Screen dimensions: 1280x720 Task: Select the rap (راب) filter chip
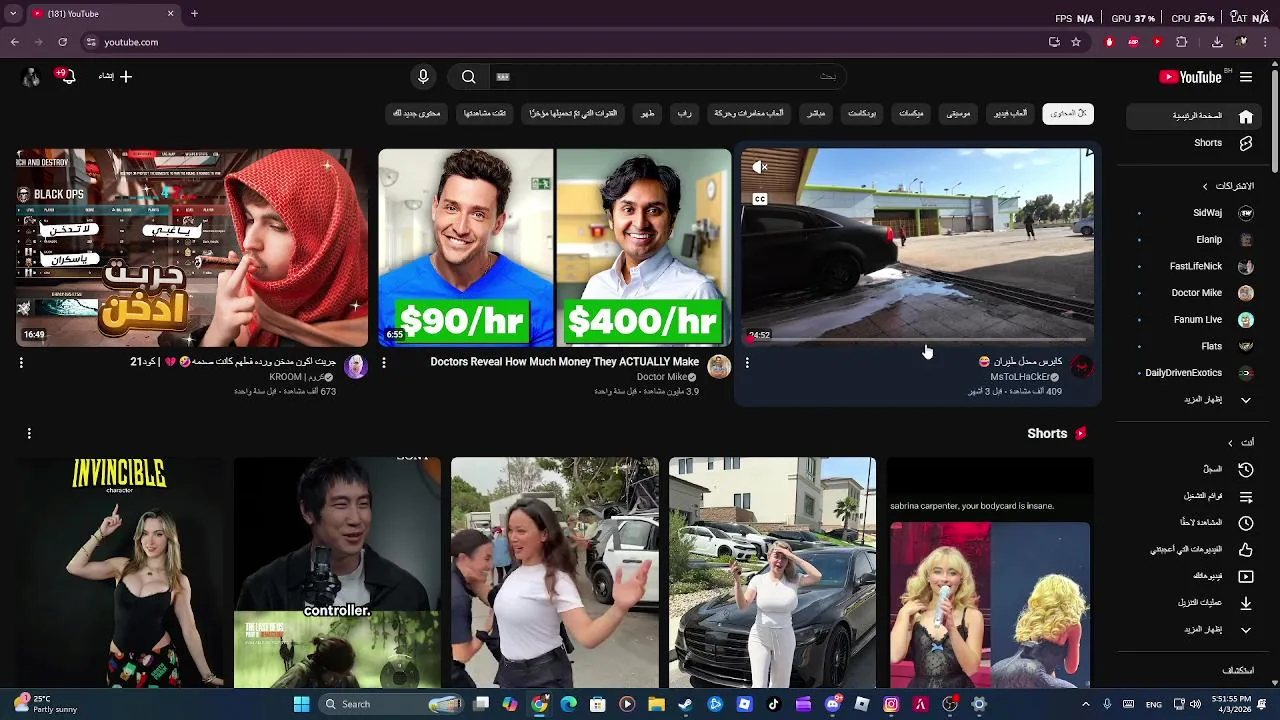point(684,114)
